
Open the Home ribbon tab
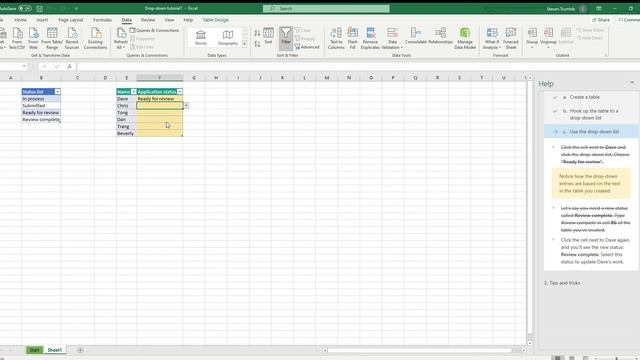(x=20, y=20)
